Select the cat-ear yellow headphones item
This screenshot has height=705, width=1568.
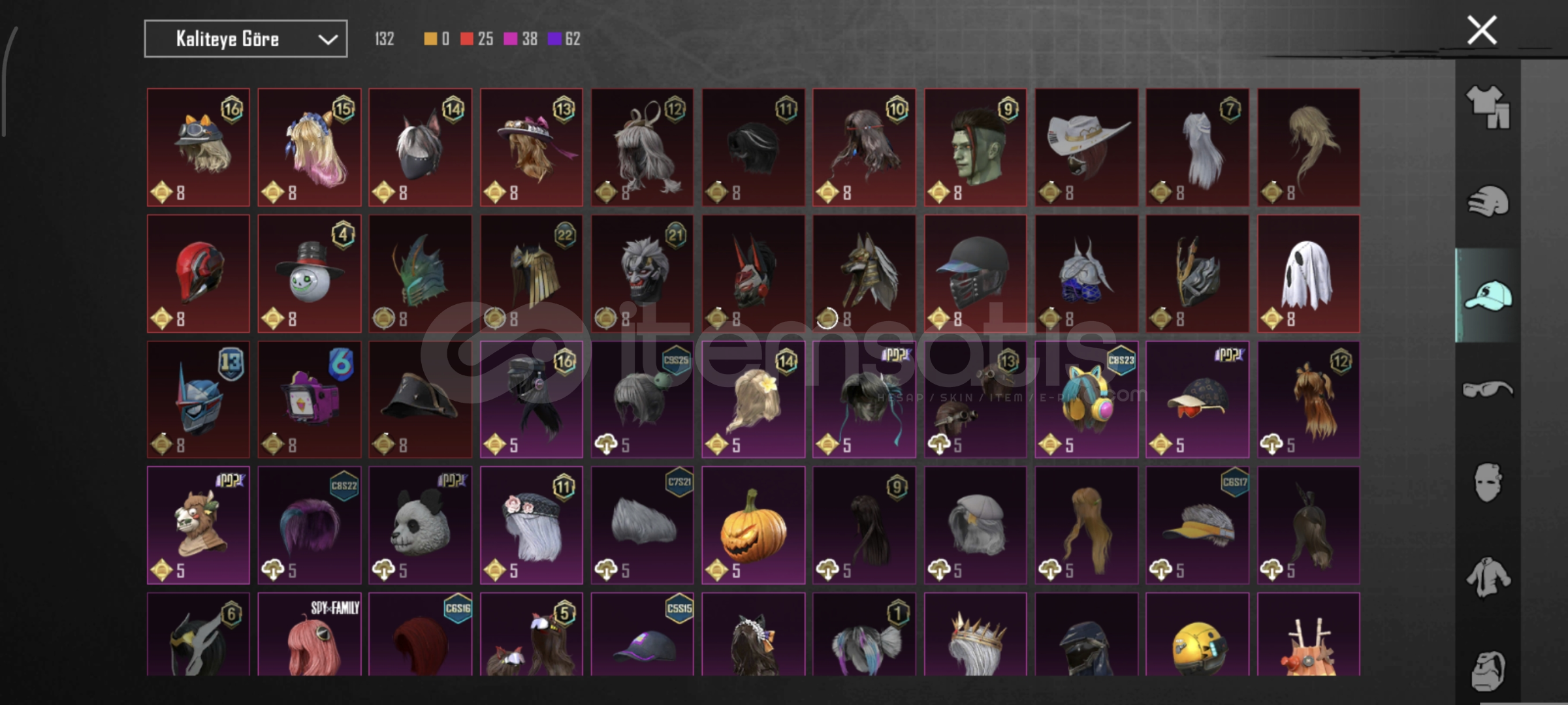1086,399
